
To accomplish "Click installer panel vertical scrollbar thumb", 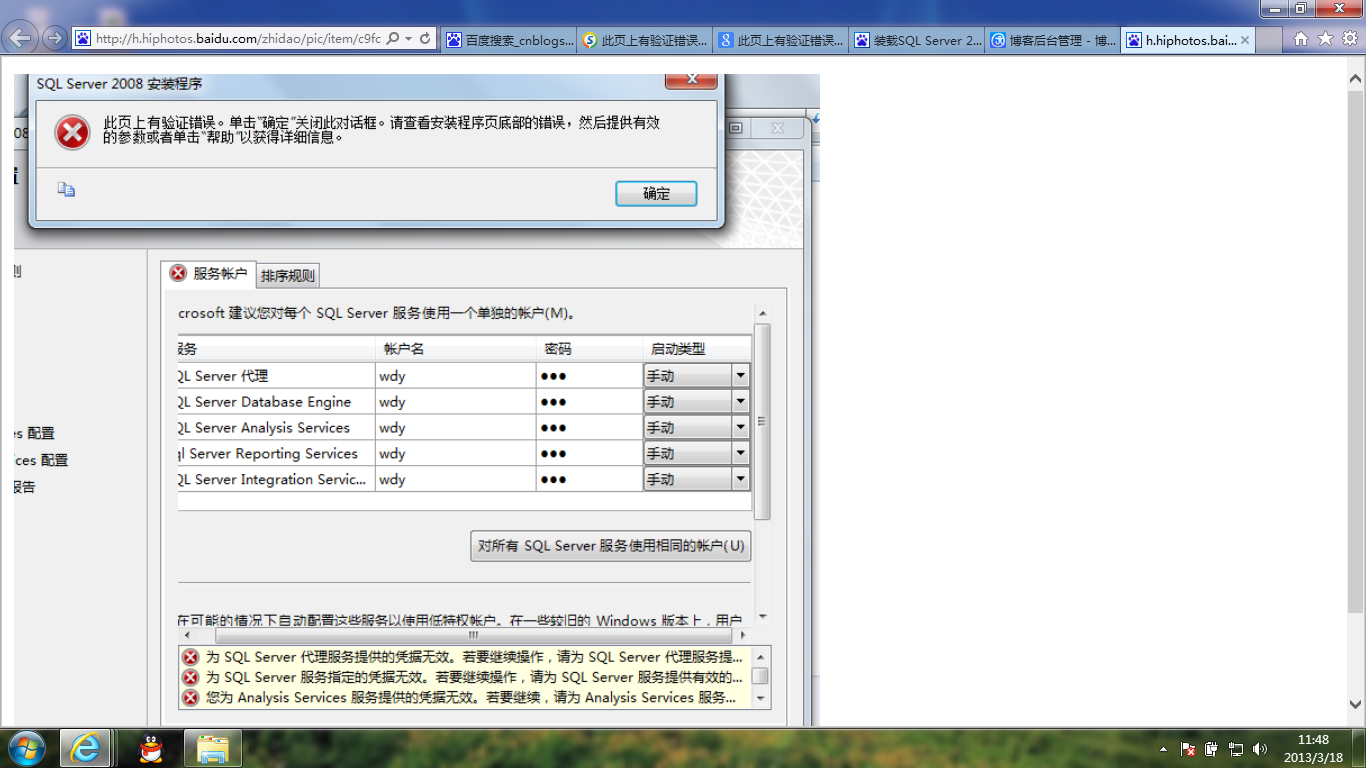I will (x=762, y=421).
